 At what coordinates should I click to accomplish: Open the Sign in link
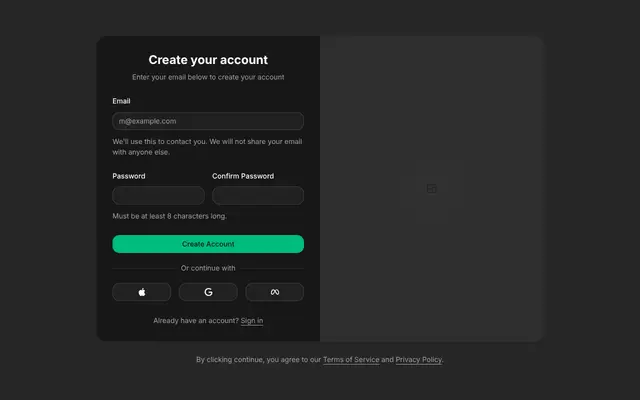point(252,321)
